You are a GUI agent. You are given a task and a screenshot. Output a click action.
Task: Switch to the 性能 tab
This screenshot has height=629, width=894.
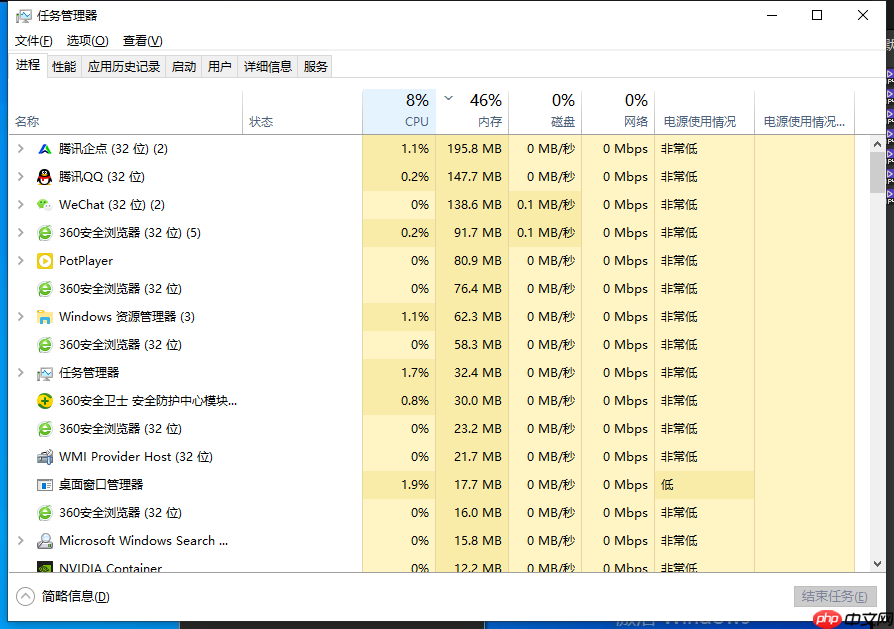pyautogui.click(x=64, y=67)
